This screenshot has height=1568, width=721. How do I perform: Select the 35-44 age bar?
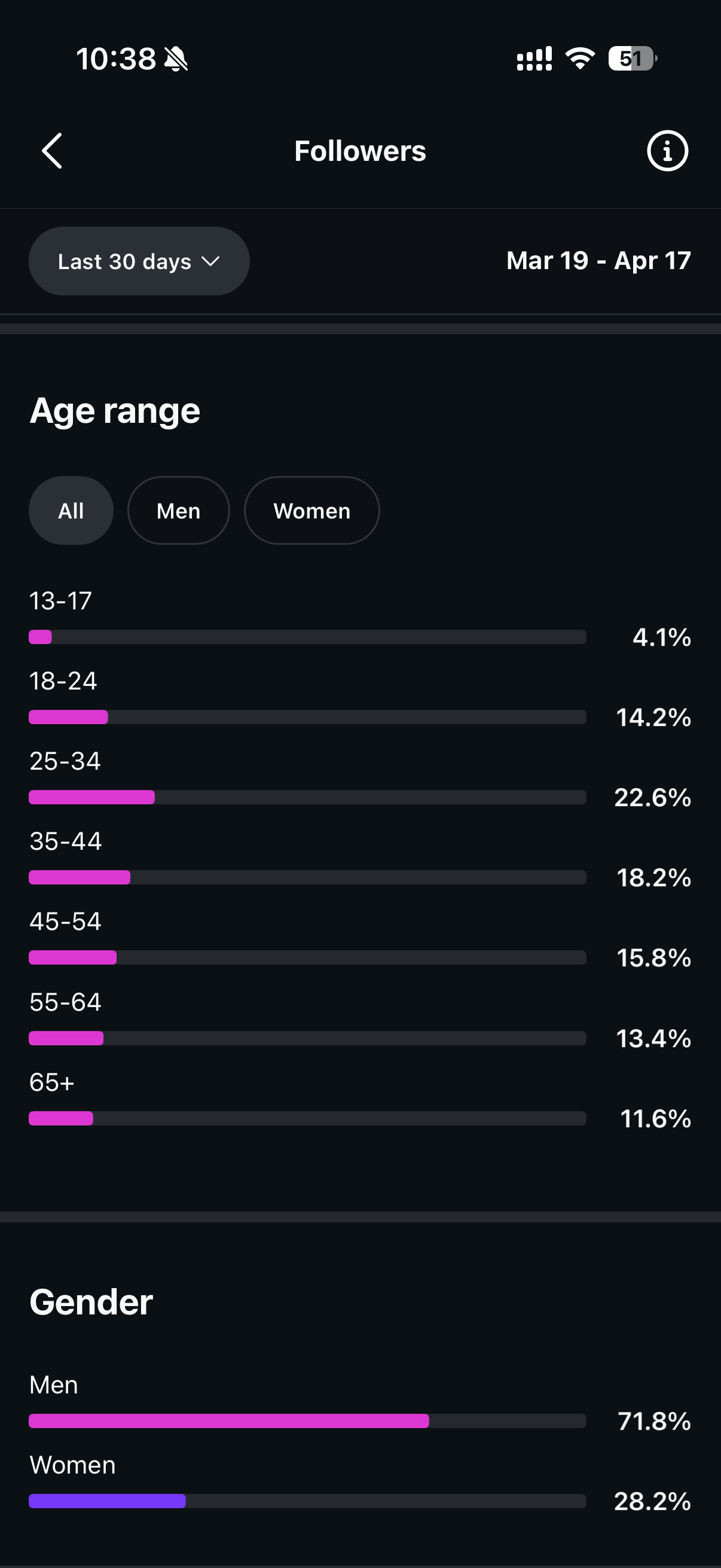point(307,878)
